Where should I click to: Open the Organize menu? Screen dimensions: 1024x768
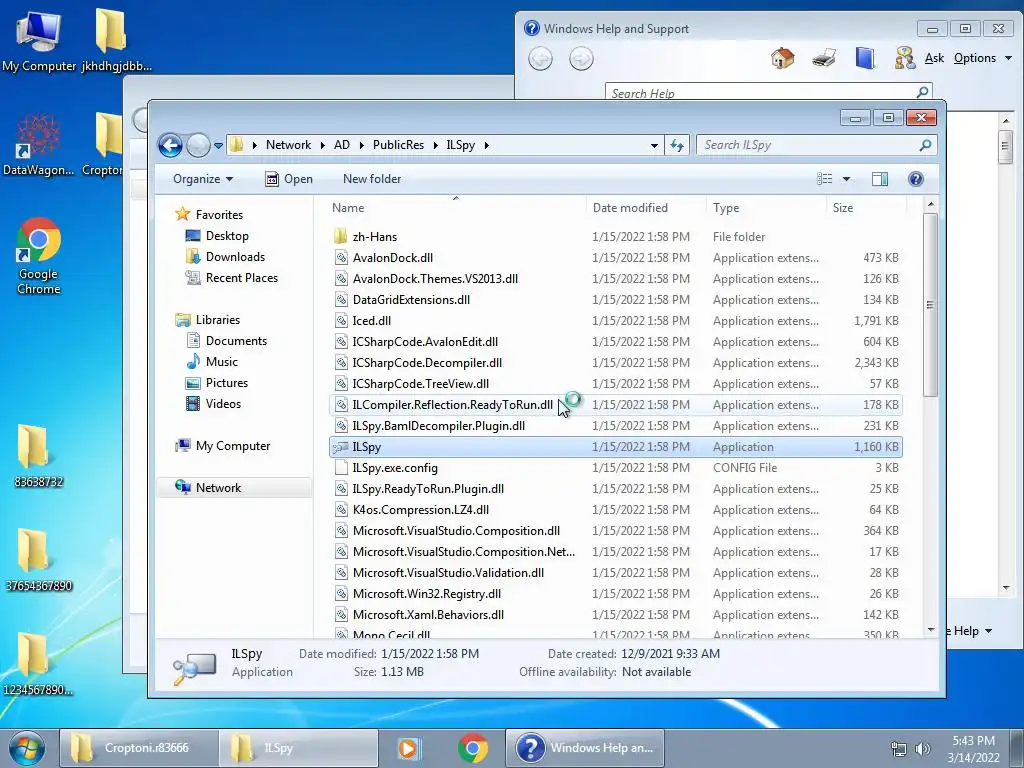(202, 179)
